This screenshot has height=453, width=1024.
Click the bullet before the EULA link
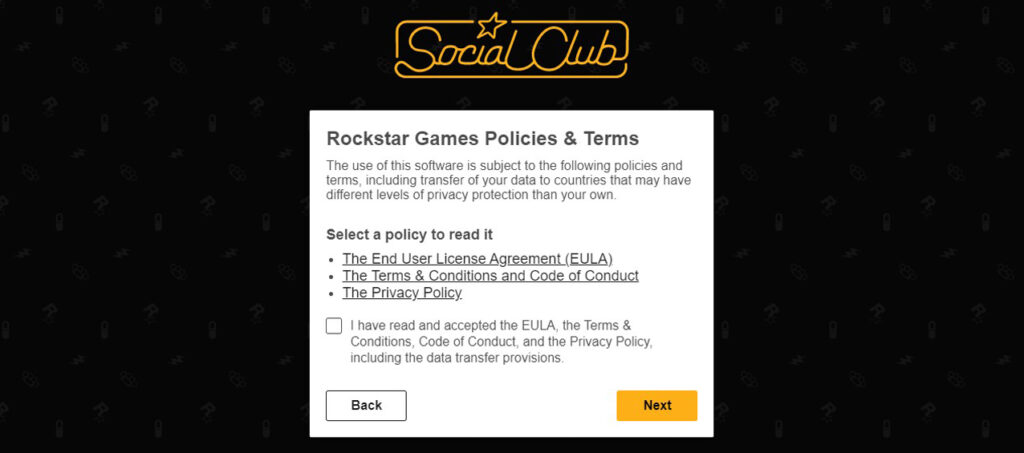(331, 259)
